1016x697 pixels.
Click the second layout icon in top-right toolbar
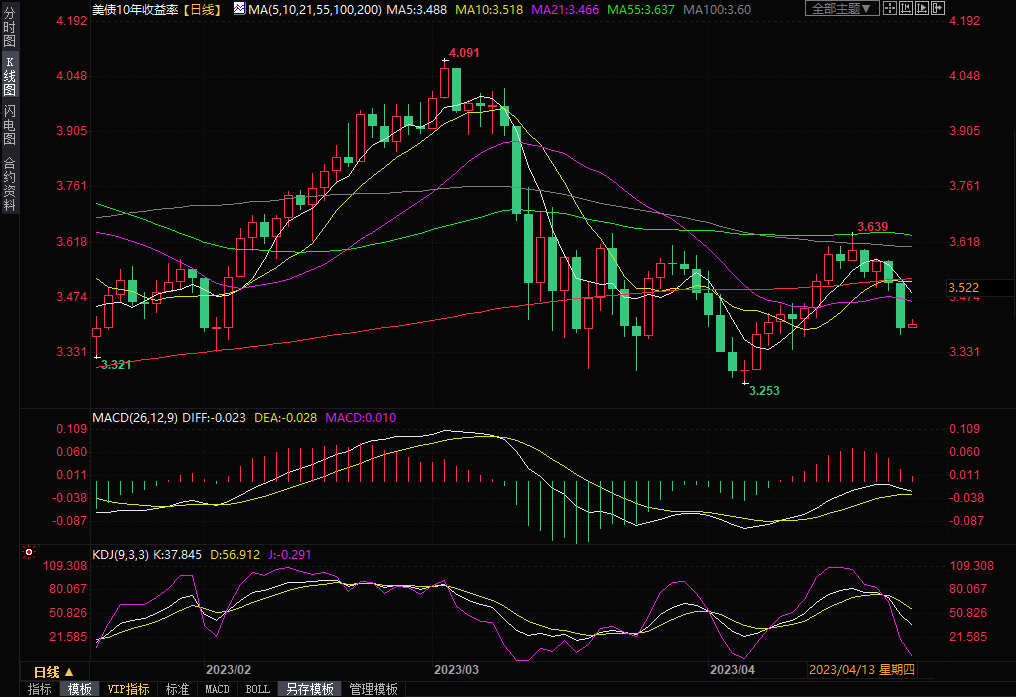[907, 9]
